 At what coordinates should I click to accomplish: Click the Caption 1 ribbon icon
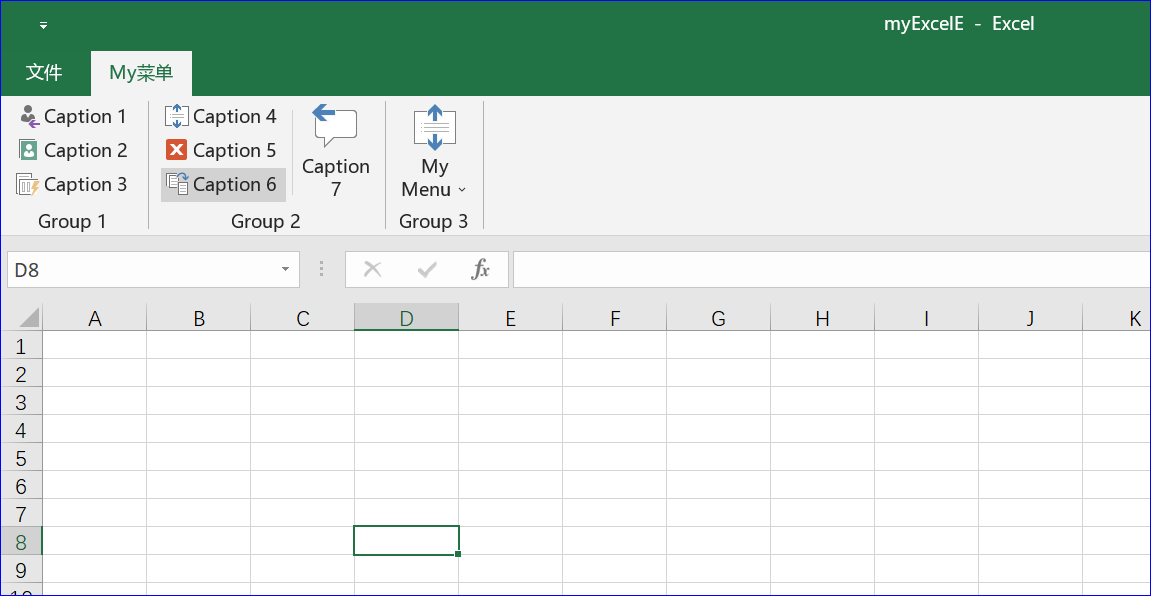point(29,117)
